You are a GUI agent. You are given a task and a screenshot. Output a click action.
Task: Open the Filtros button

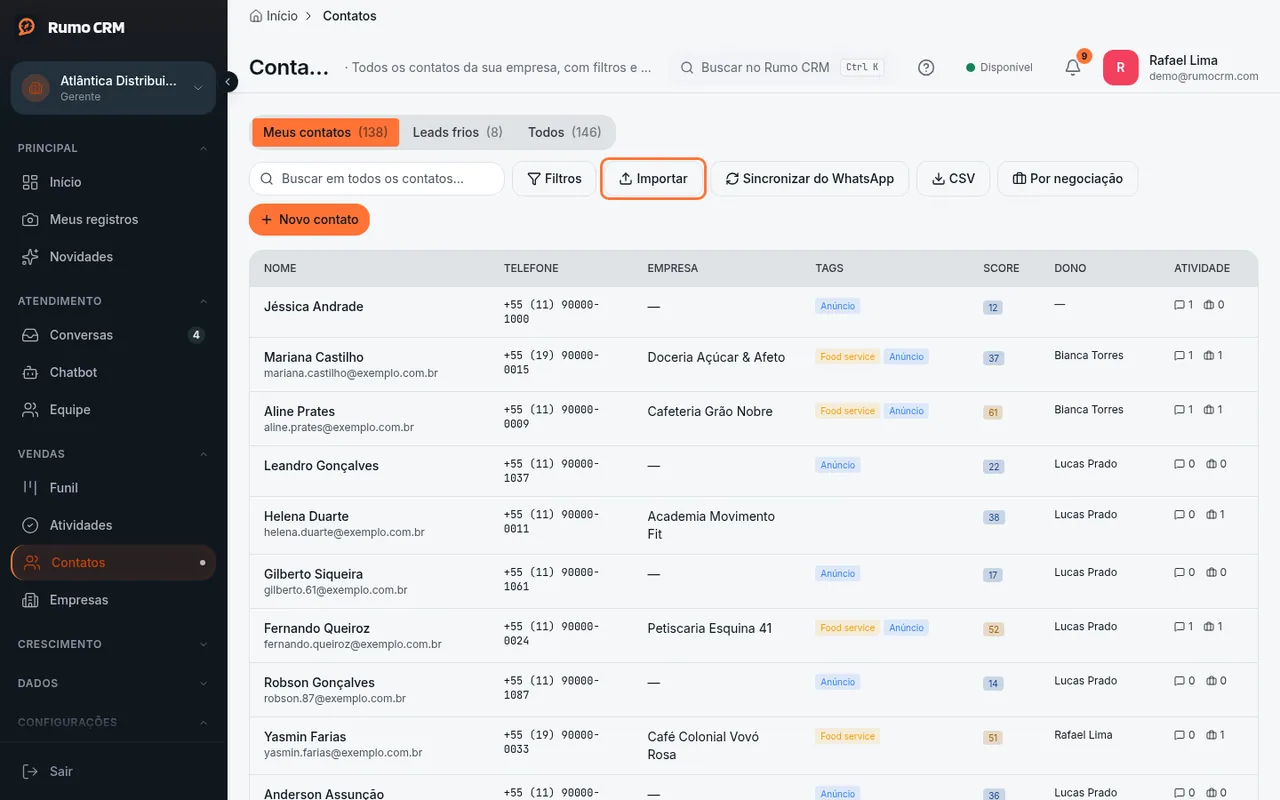point(554,178)
